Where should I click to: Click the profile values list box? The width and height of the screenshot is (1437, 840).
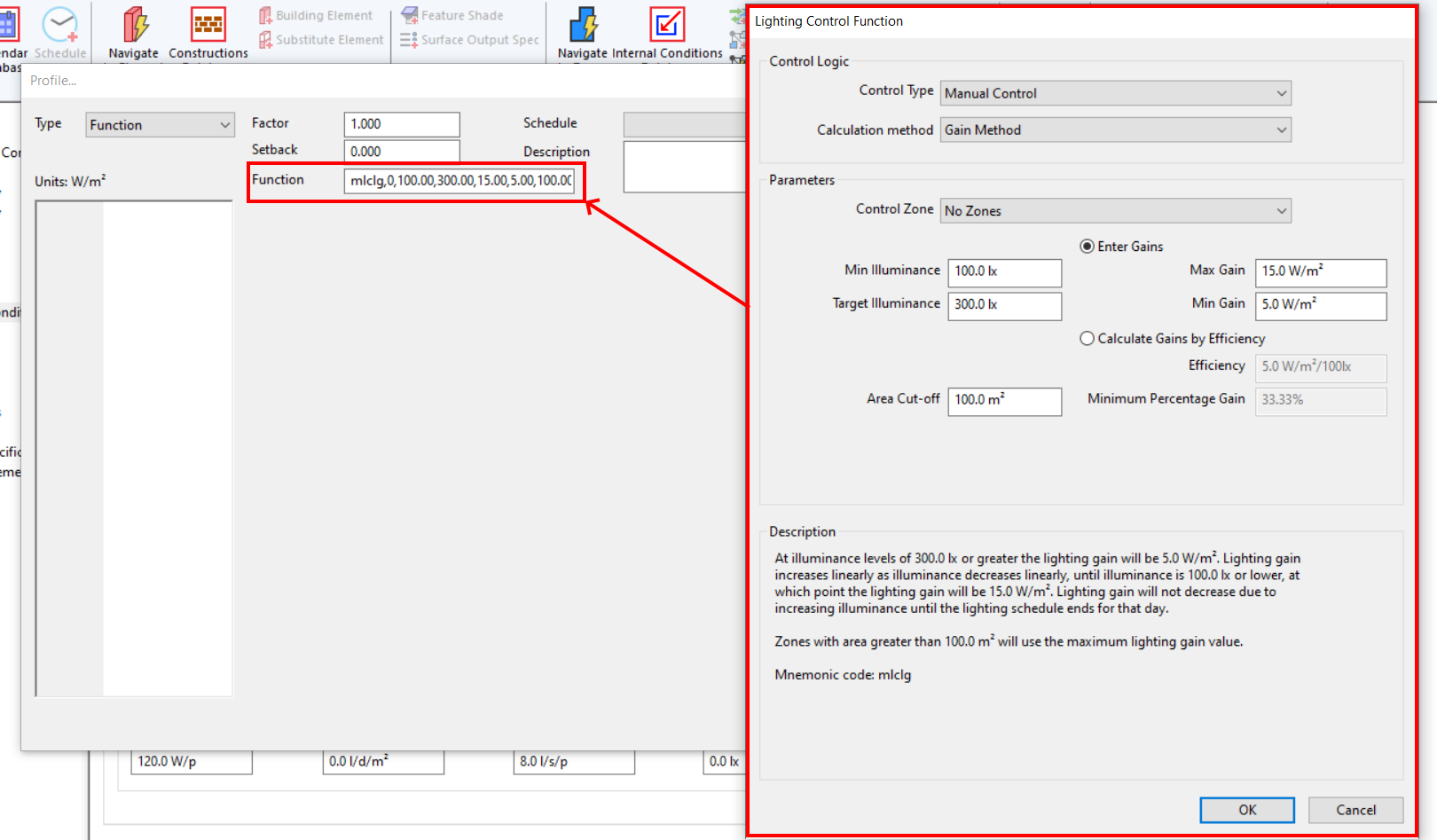(134, 449)
